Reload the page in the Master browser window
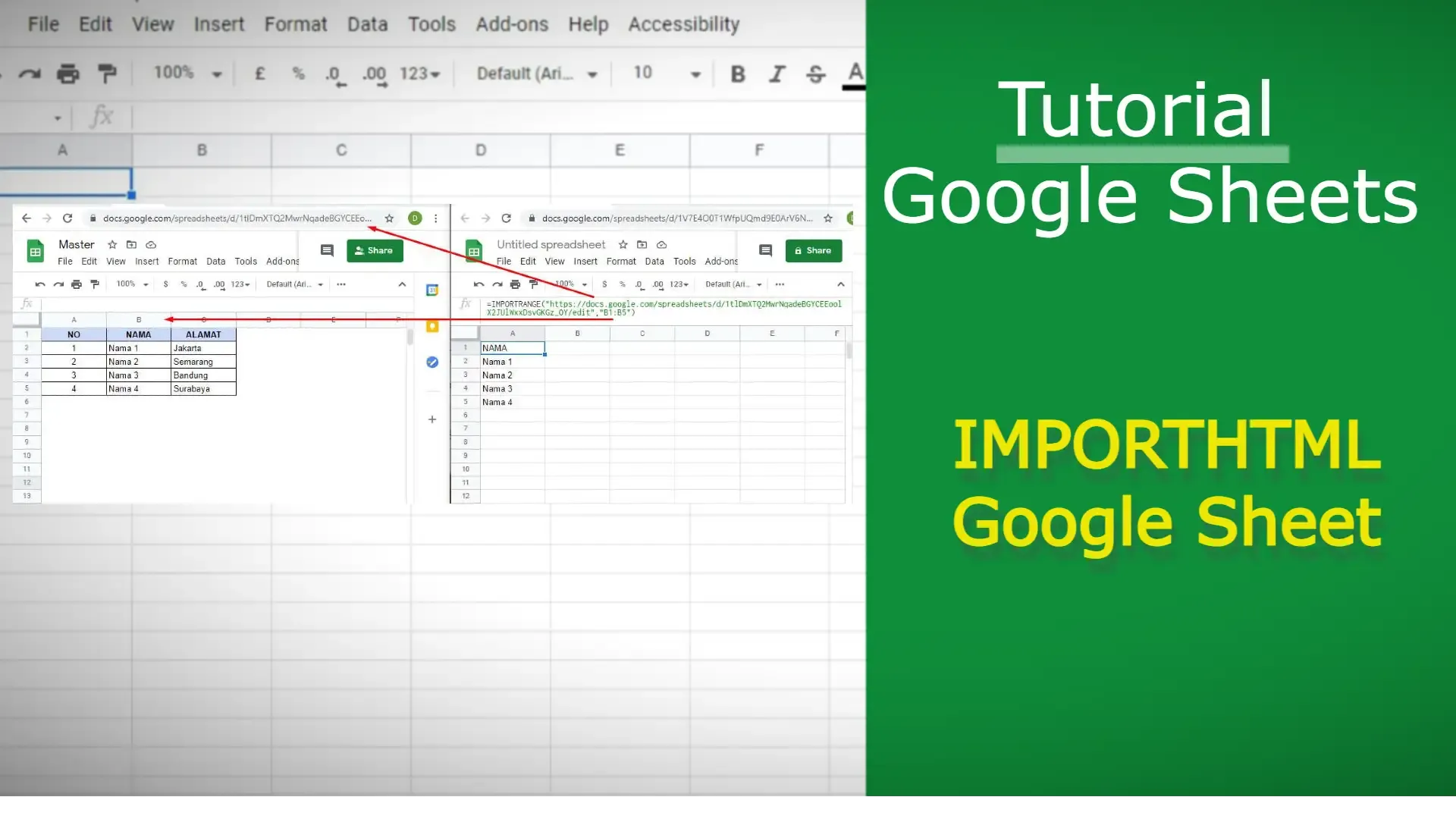The width and height of the screenshot is (1456, 819). coord(67,218)
